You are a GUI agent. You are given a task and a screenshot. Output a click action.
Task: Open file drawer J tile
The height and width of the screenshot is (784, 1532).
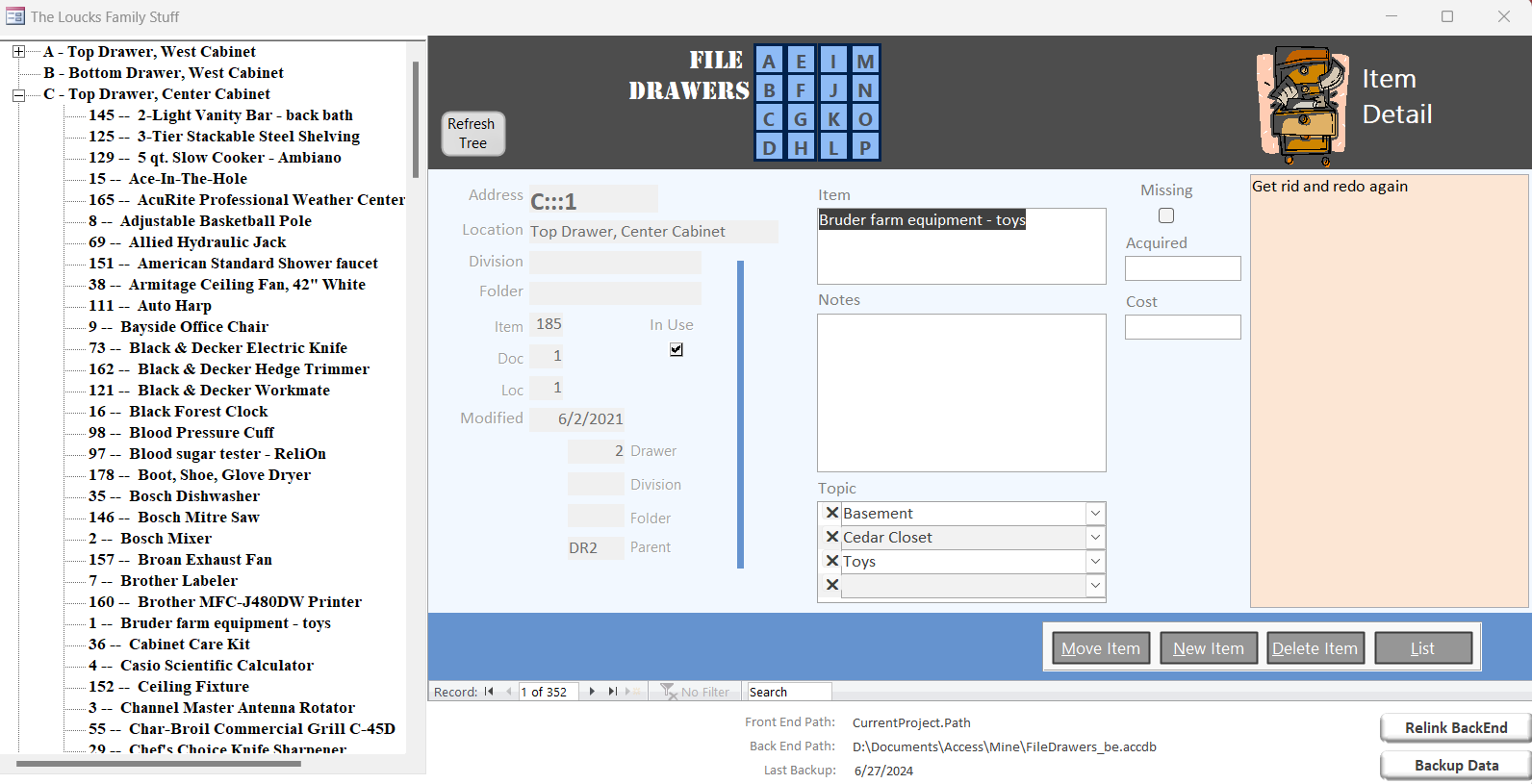pyautogui.click(x=833, y=89)
